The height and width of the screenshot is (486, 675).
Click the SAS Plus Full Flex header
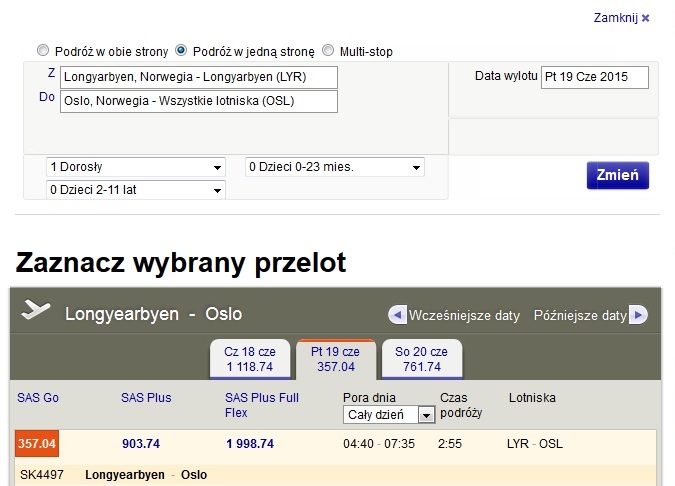tap(262, 405)
